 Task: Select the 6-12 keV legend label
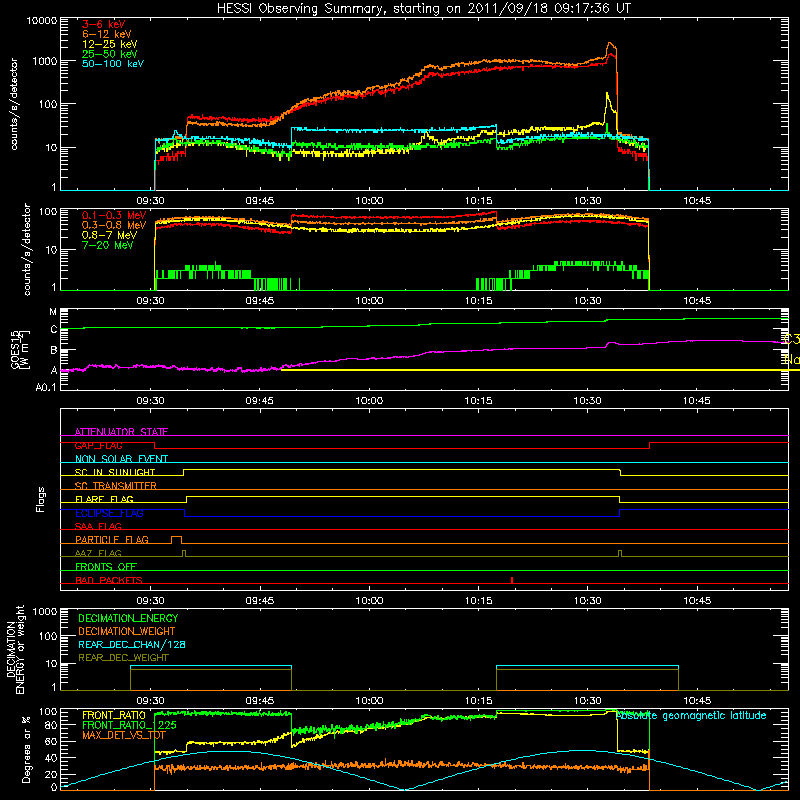[107, 34]
